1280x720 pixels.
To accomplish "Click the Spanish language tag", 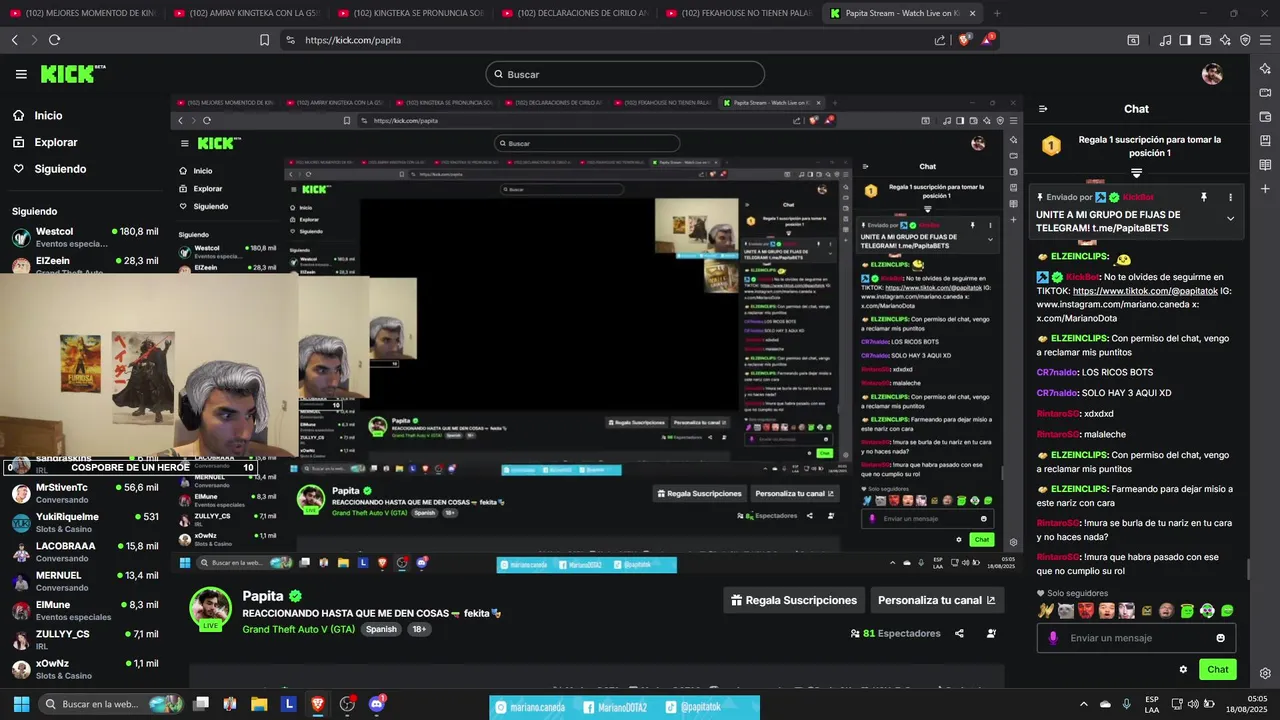I will pos(381,629).
